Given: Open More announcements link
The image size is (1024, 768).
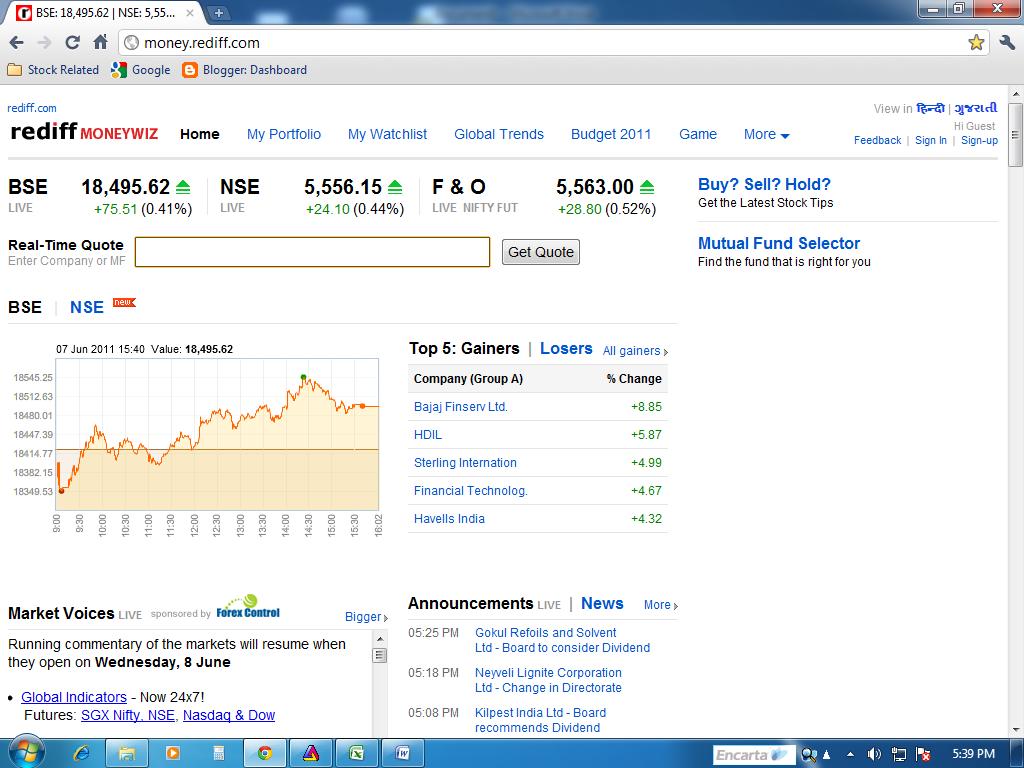Looking at the screenshot, I should (x=660, y=605).
